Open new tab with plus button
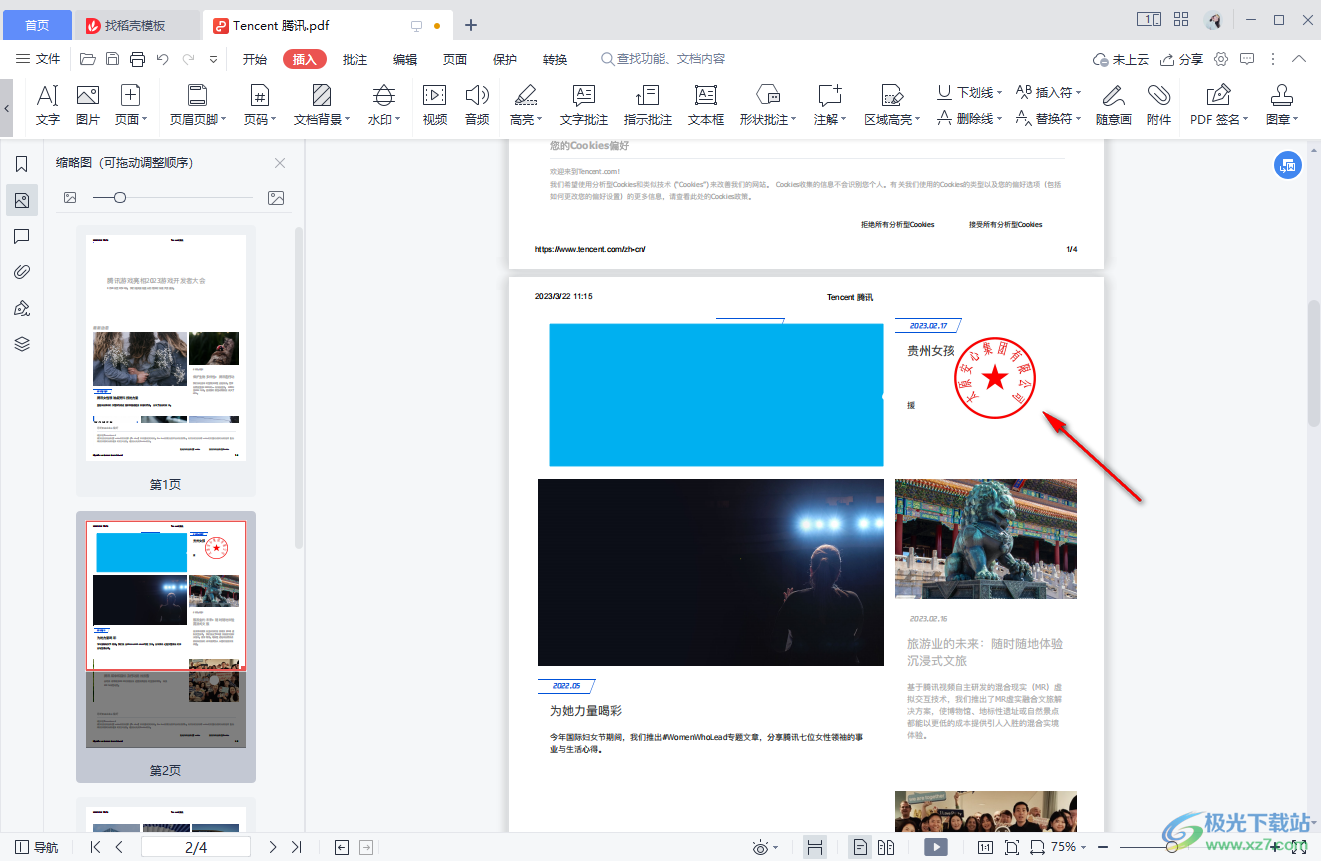Viewport: 1321px width, 861px height. click(x=471, y=25)
